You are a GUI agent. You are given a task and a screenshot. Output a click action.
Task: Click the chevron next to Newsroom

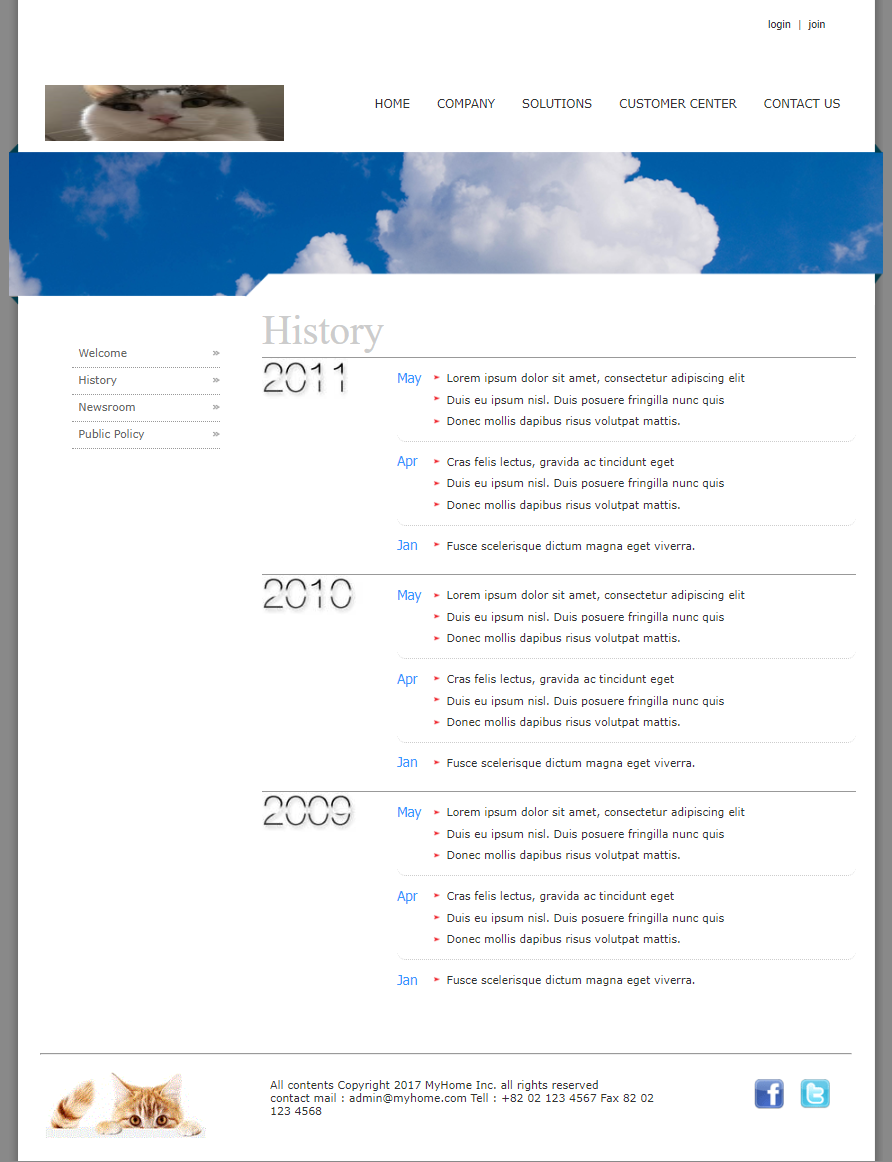[x=216, y=407]
